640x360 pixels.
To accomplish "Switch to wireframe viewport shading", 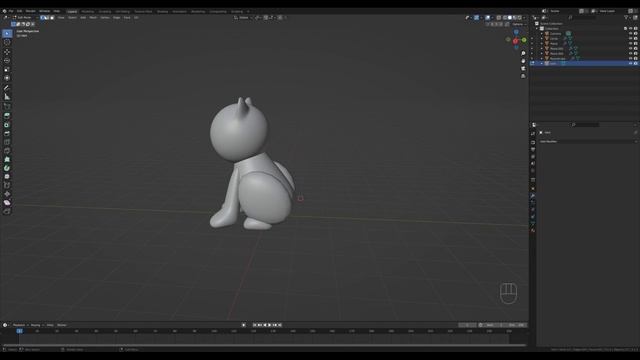I will click(505, 18).
